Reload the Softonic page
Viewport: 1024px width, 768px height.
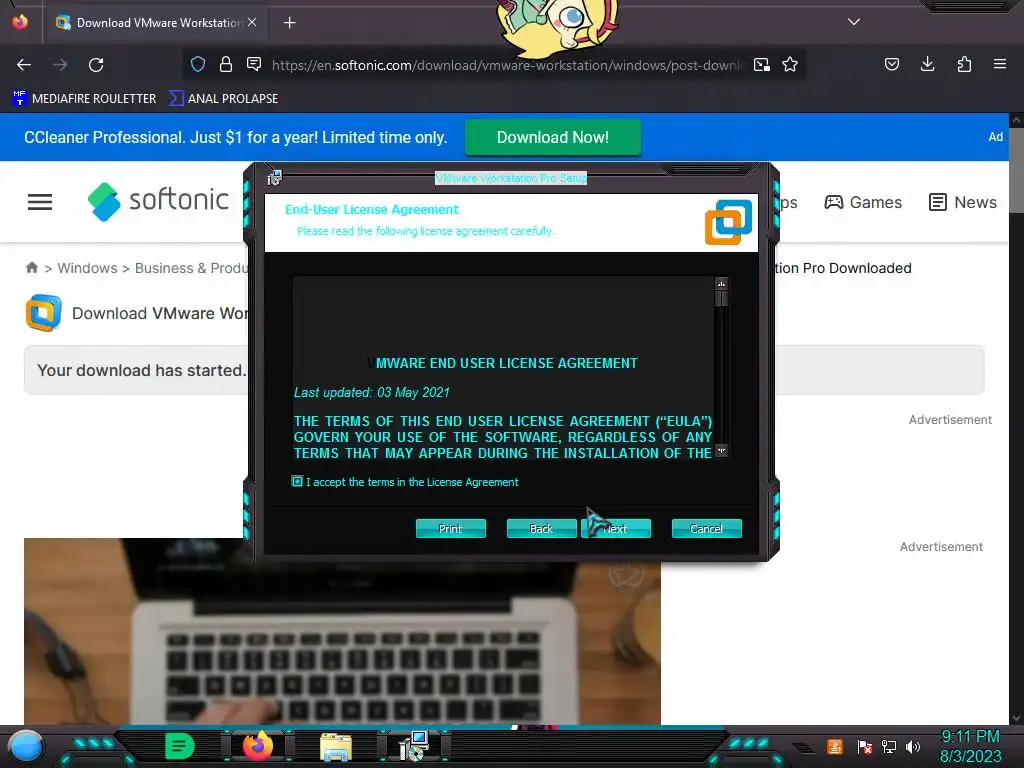click(96, 65)
